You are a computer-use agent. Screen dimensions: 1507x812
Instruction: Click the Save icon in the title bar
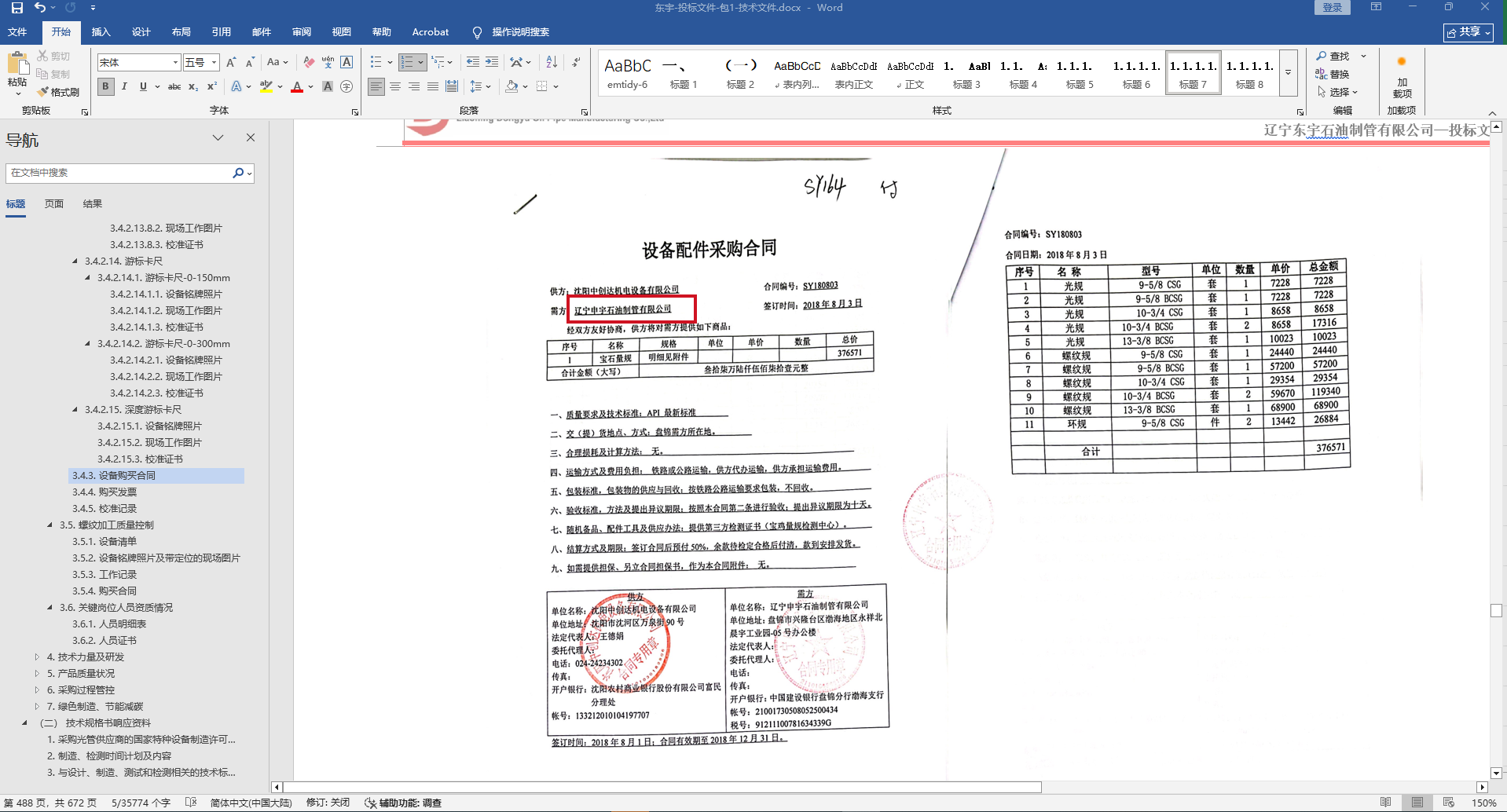pyautogui.click(x=16, y=8)
